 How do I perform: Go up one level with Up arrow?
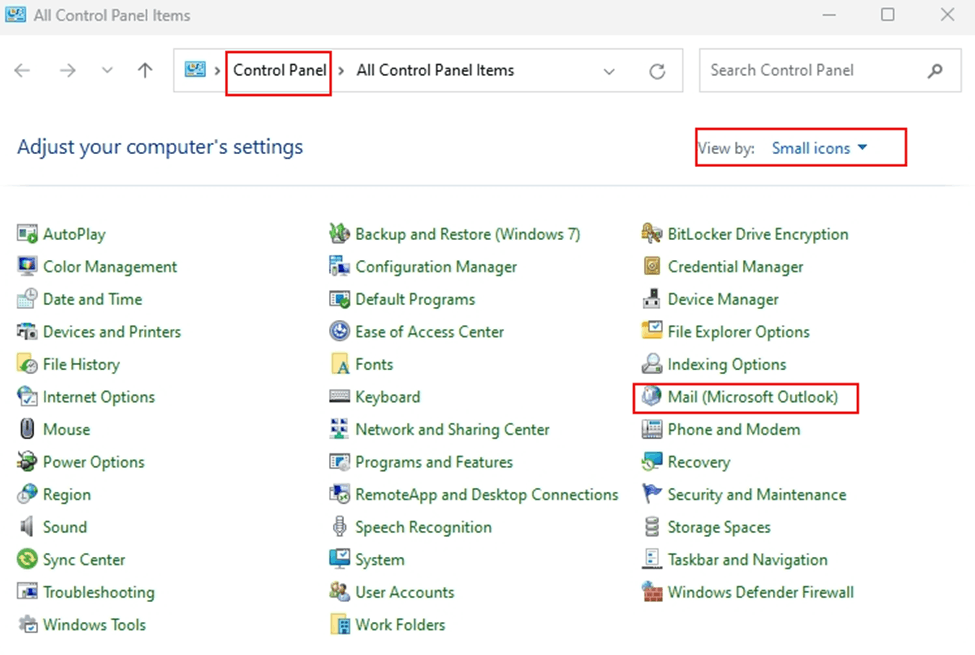pos(145,70)
